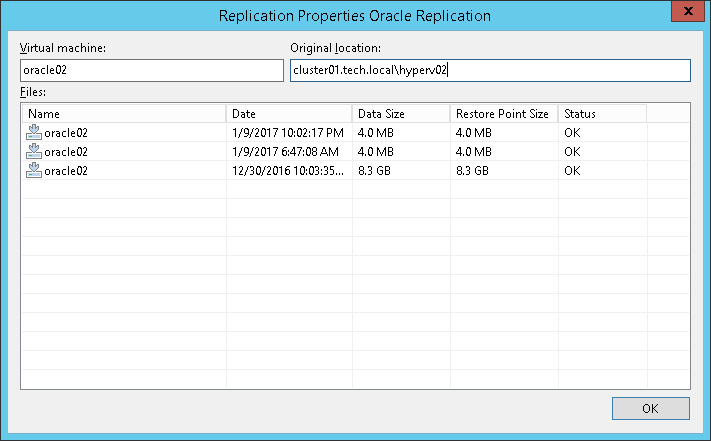This screenshot has width=711, height=441.
Task: Click OK status of the 6:47:08 AM row
Action: 572,151
